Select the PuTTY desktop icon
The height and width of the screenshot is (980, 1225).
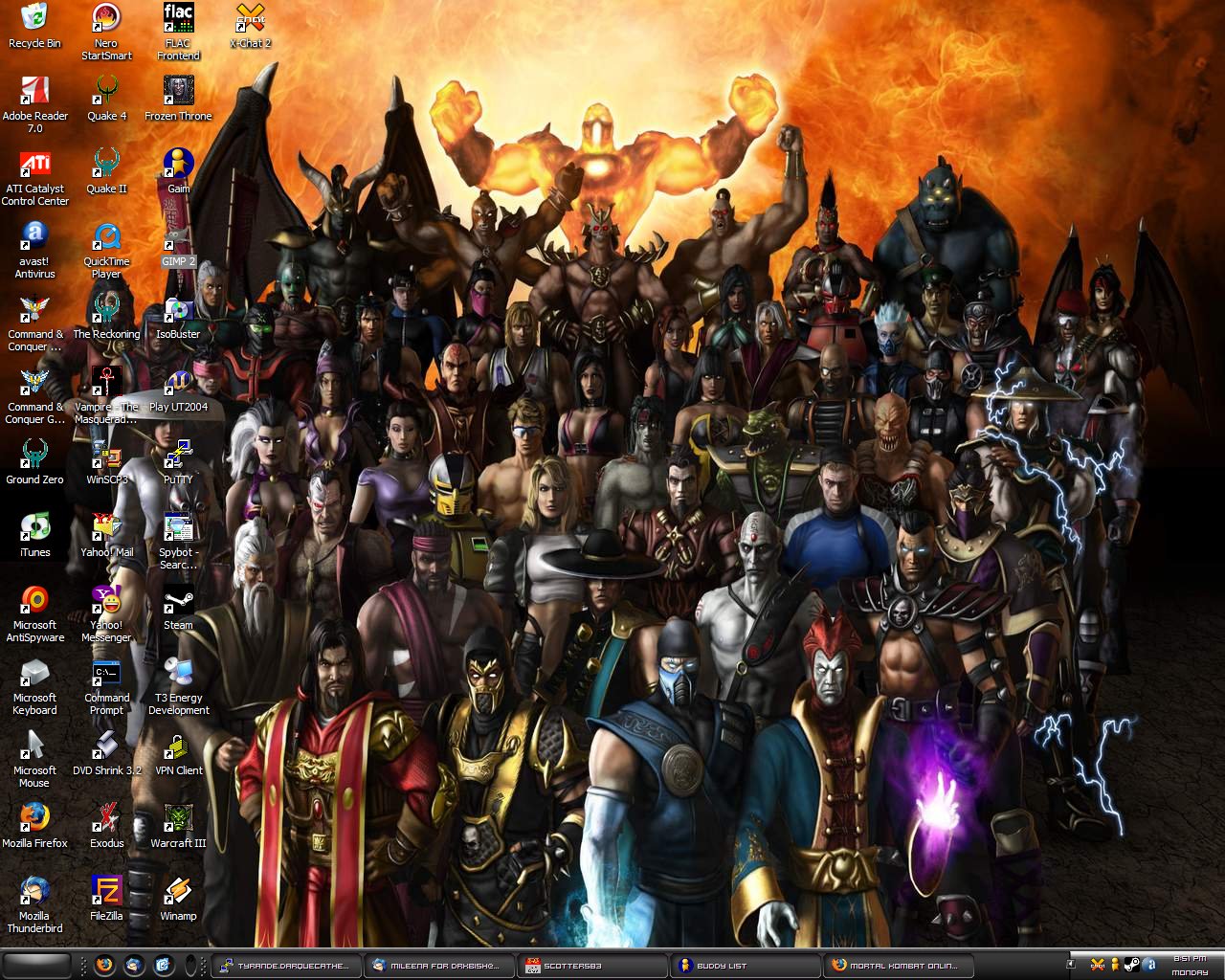click(178, 462)
